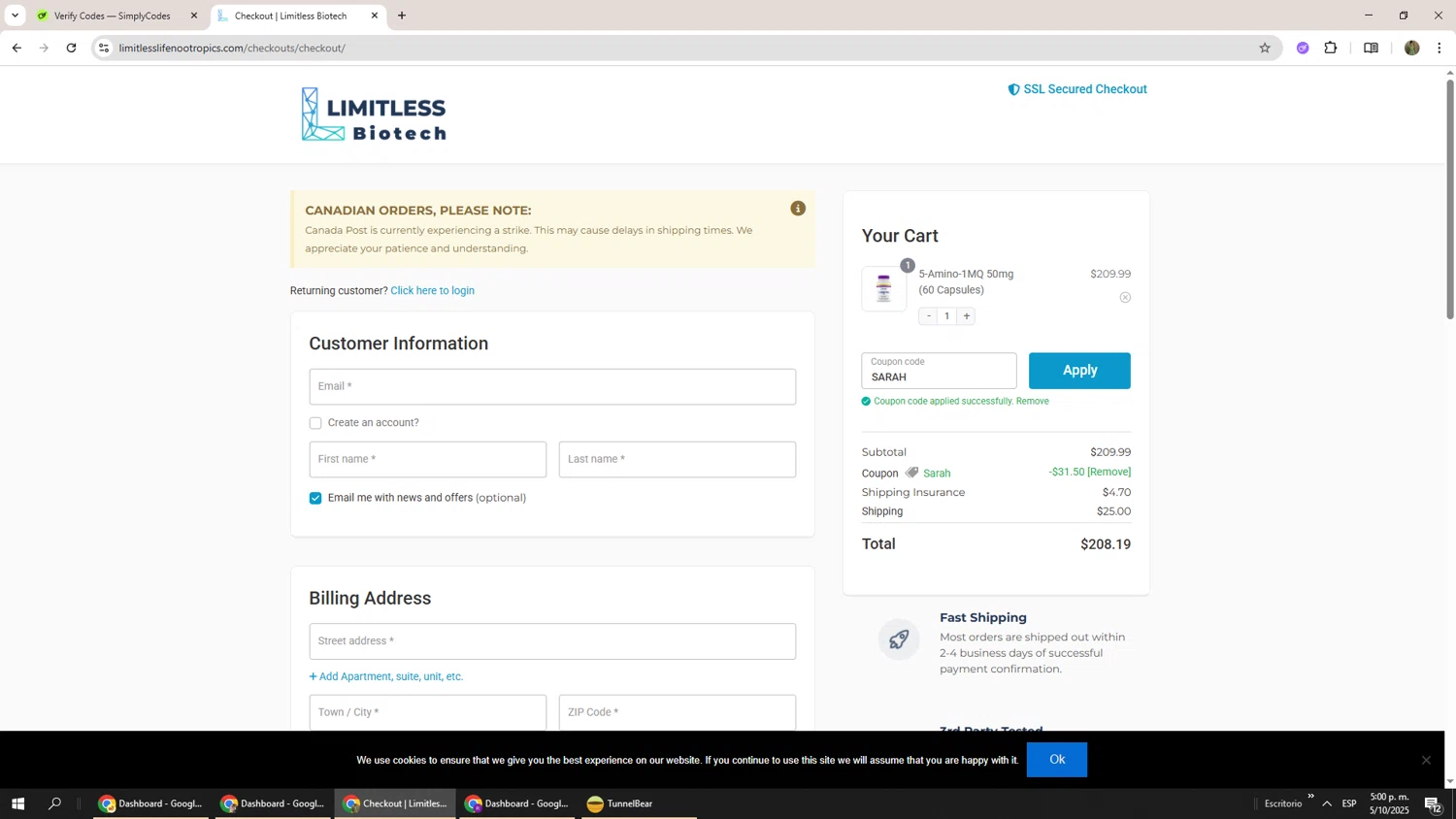Uncheck Email me with news and offers
The image size is (1456, 819).
(x=315, y=498)
